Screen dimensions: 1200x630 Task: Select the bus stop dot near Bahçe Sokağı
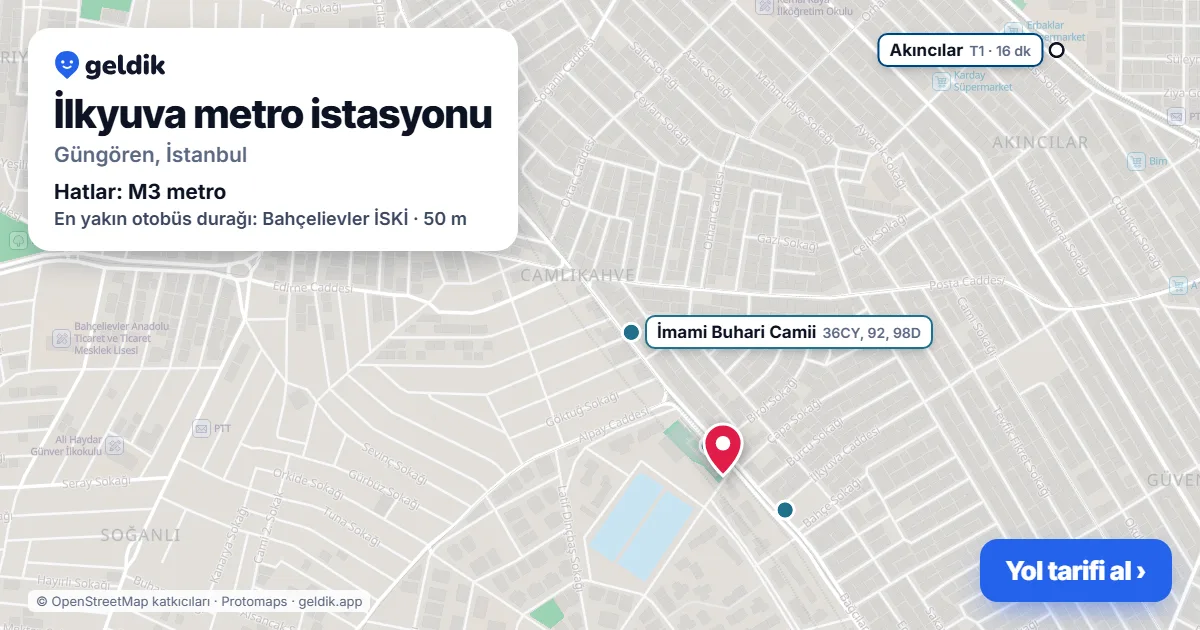point(785,510)
